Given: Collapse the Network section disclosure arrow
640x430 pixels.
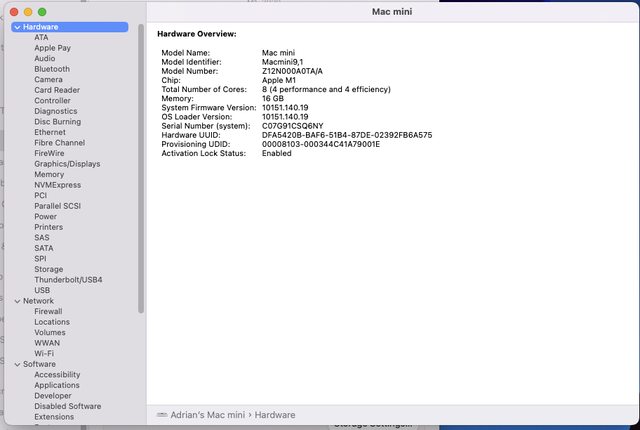Looking at the screenshot, I should point(17,301).
